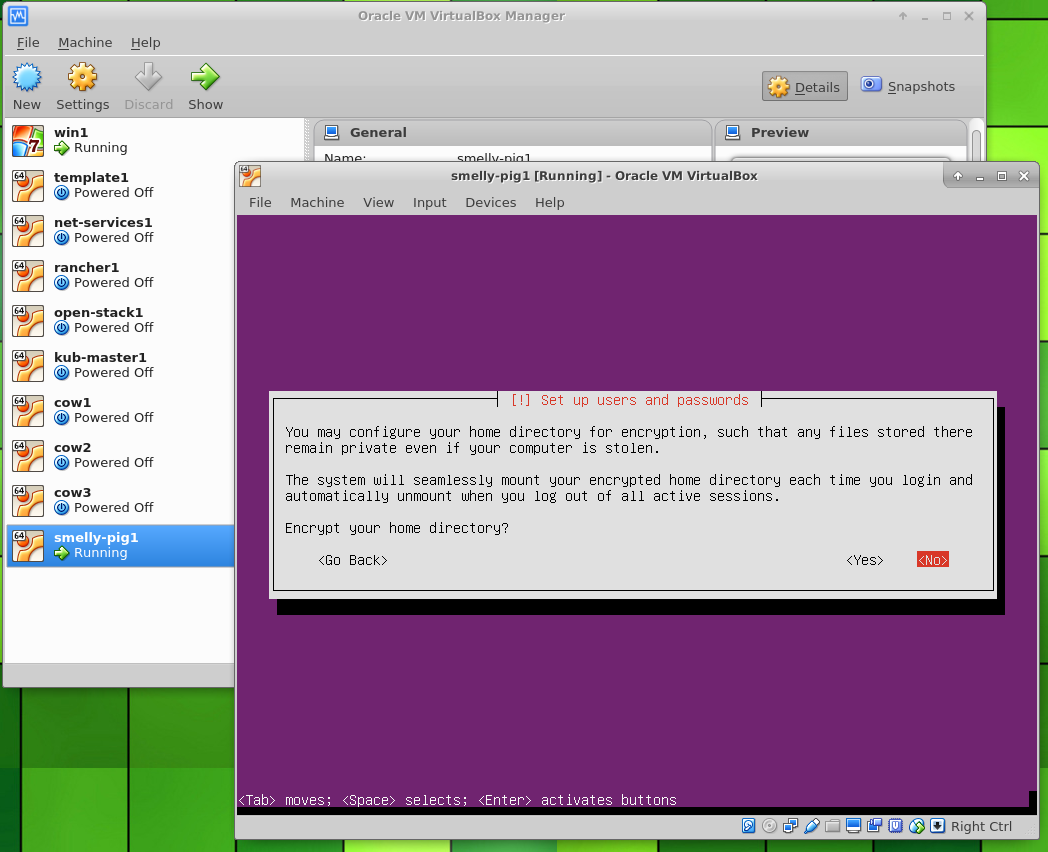The image size is (1048, 852).
Task: Shade the smelly-pig1 window with up-arrow button
Action: coord(958,176)
